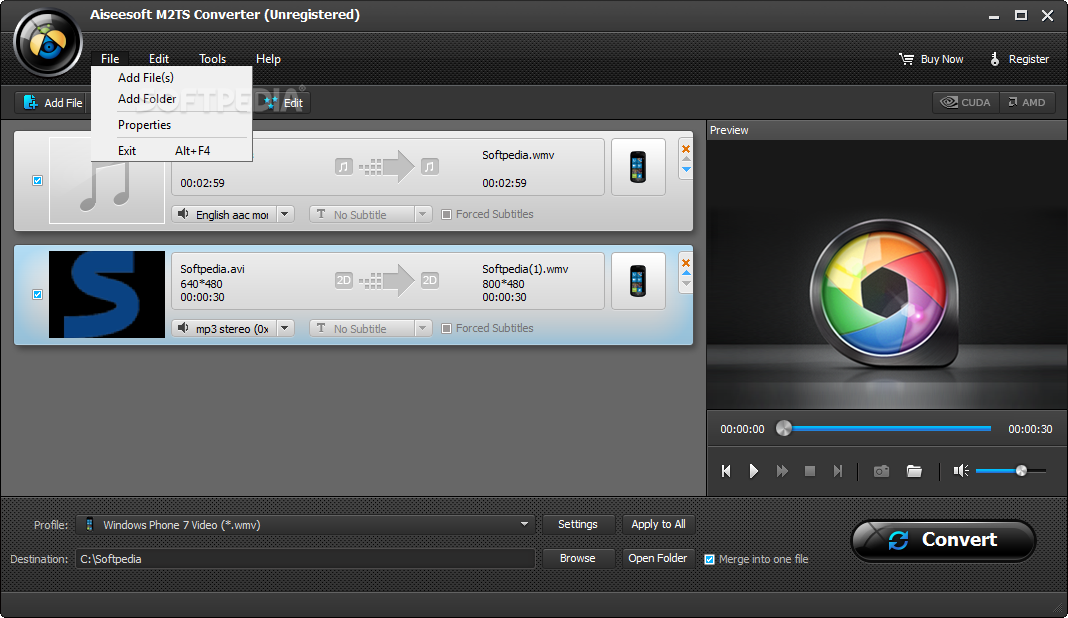1068x618 pixels.
Task: Click the Browse button
Action: click(578, 558)
